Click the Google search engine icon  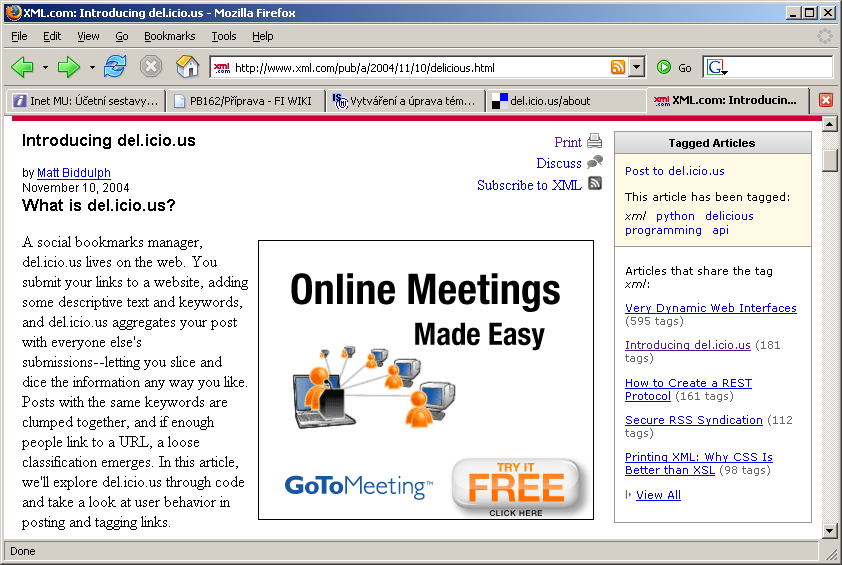pos(716,67)
